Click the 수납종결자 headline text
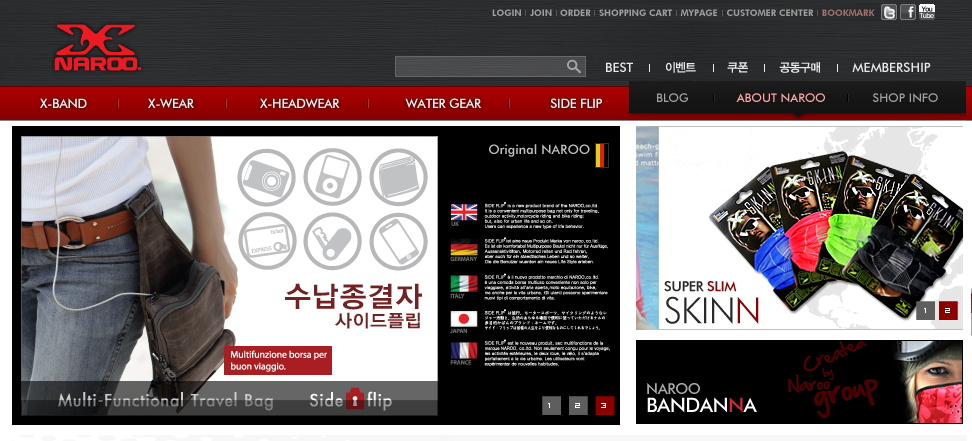Viewport: 972px width, 441px height. pyautogui.click(x=353, y=297)
